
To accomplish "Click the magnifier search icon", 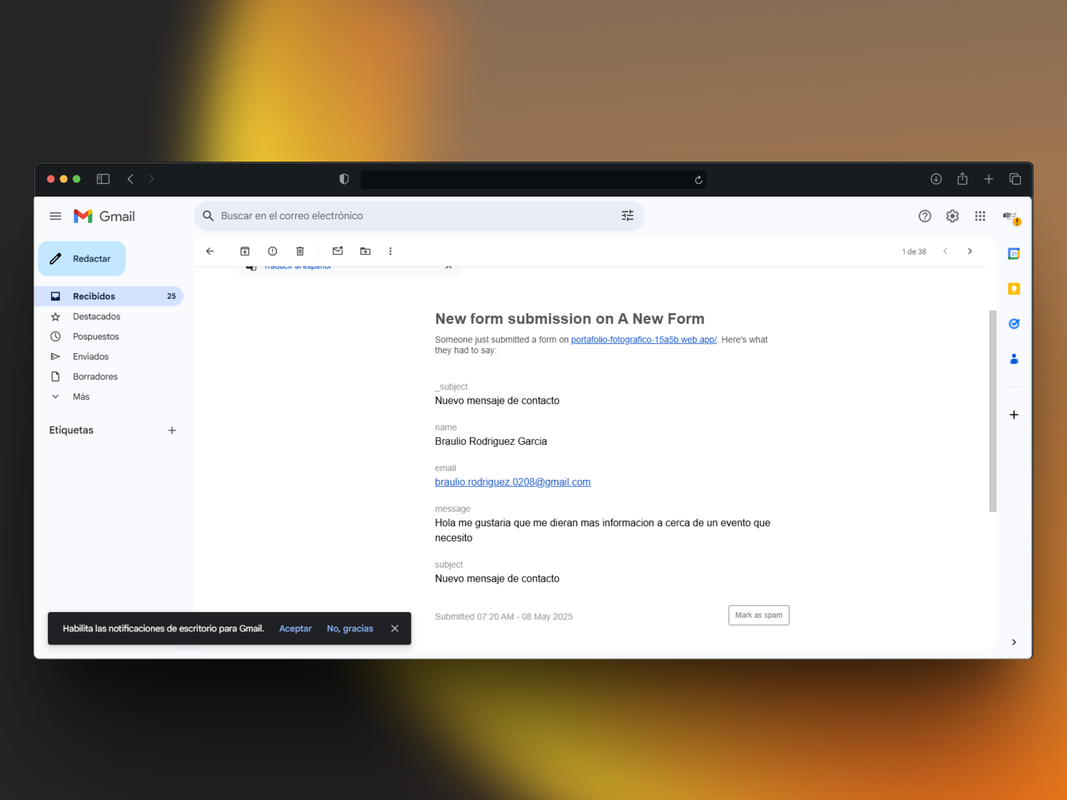I will click(208, 216).
